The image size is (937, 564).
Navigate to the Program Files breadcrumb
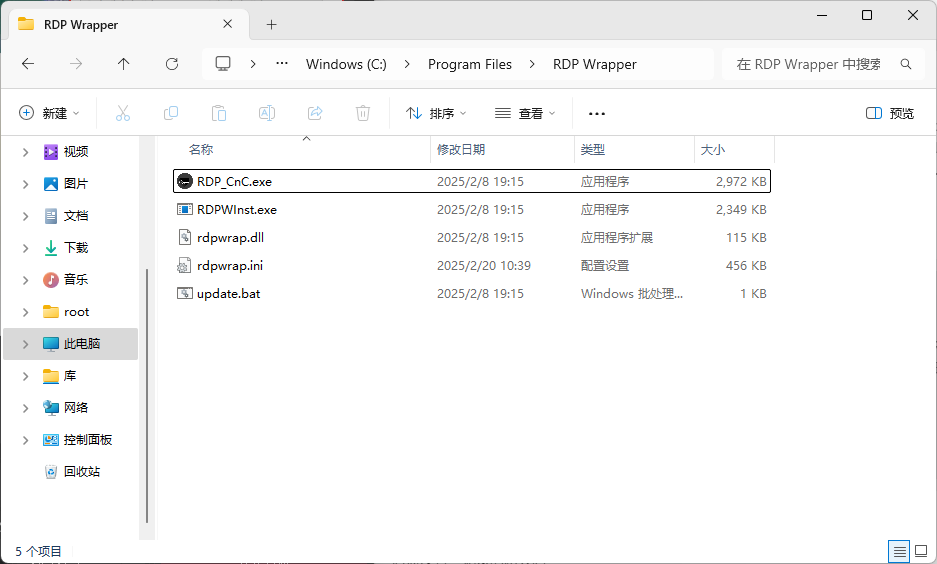470,64
